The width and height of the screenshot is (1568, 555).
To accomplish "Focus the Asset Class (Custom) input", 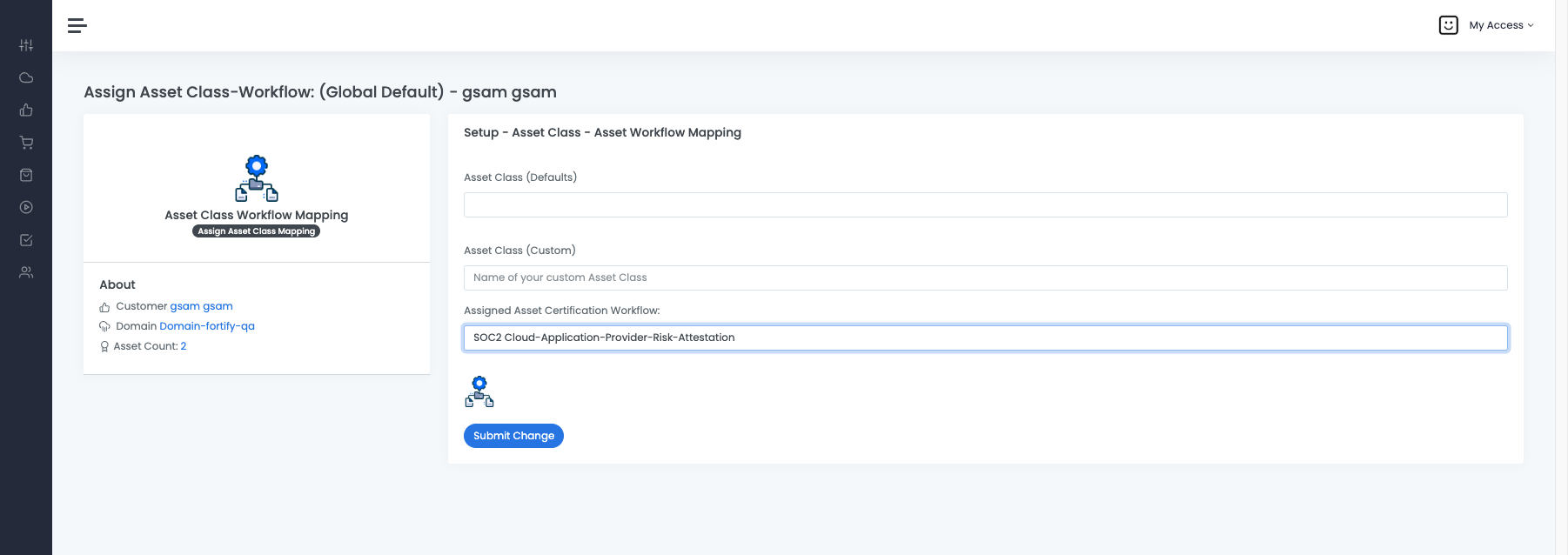I will (985, 277).
